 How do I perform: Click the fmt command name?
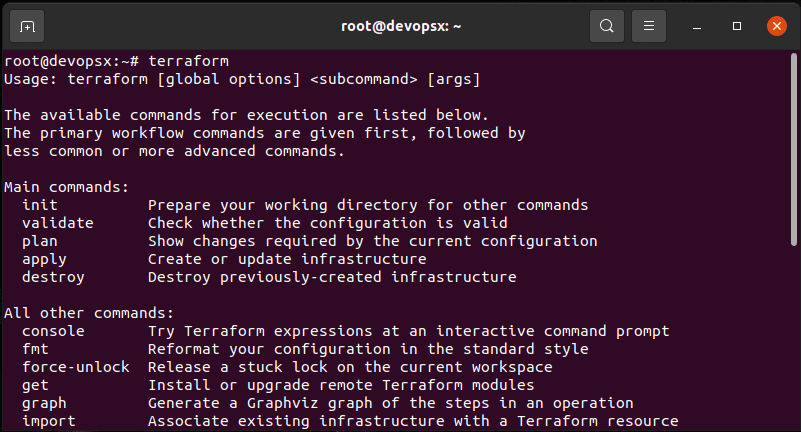[36, 349]
